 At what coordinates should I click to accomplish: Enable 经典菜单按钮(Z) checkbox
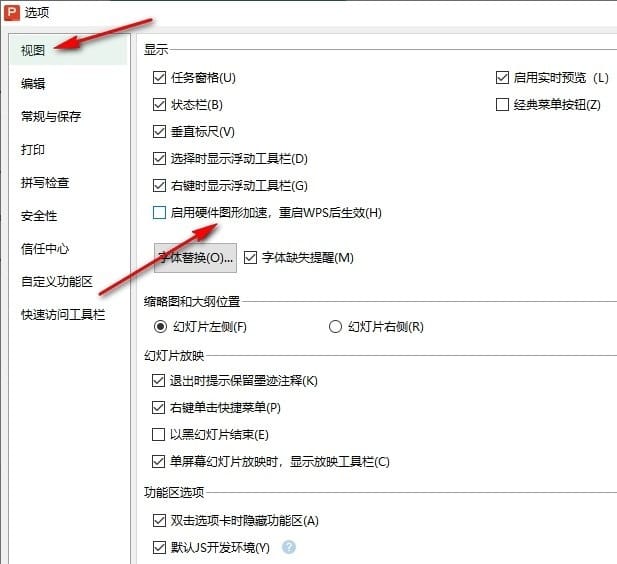point(502,105)
